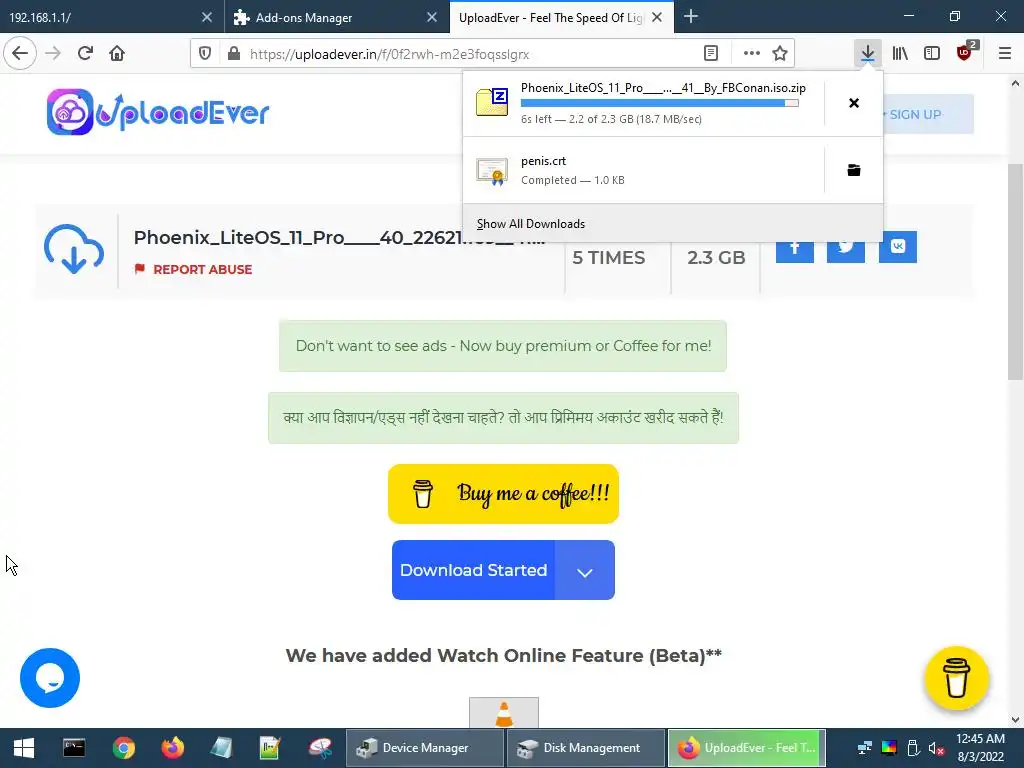View site security lock information
Screen dimensions: 1024x768
point(233,54)
